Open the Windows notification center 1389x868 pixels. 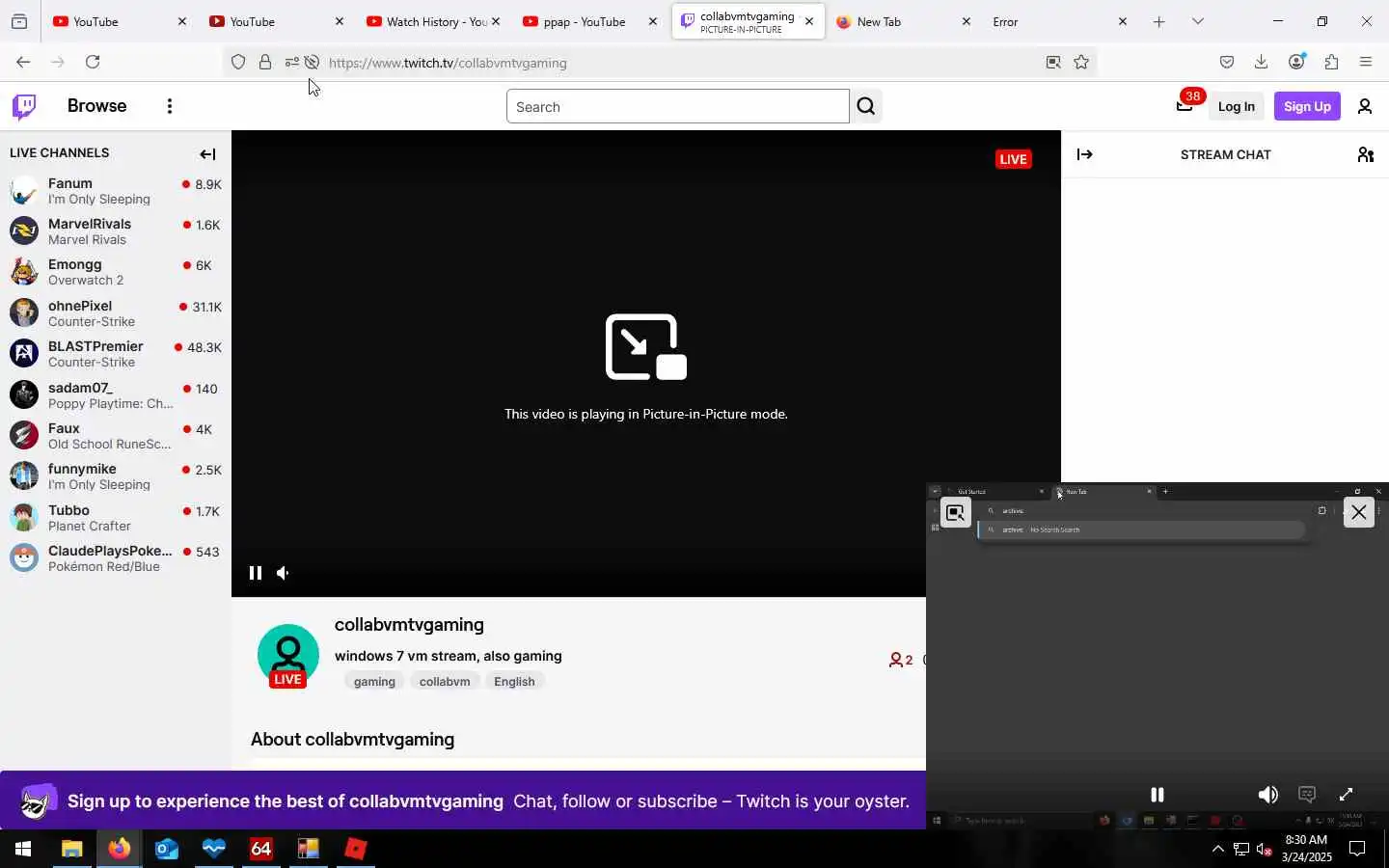tap(1357, 849)
